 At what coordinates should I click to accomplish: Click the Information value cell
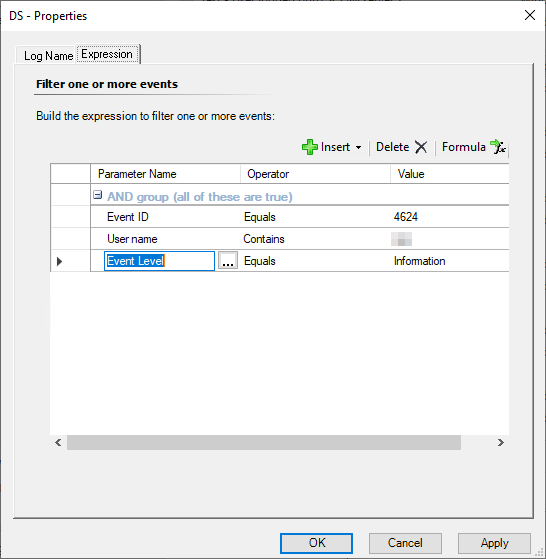tap(419, 261)
